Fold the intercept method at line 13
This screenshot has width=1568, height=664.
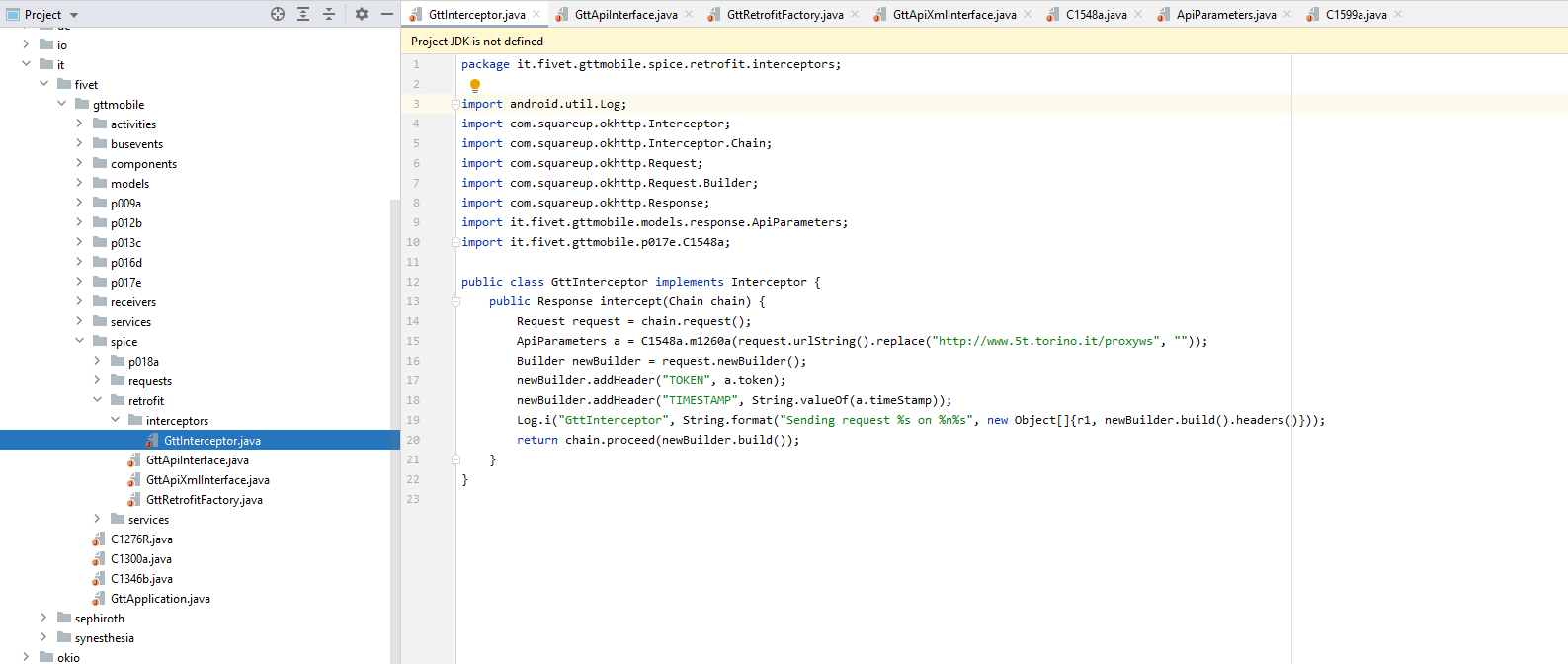455,301
